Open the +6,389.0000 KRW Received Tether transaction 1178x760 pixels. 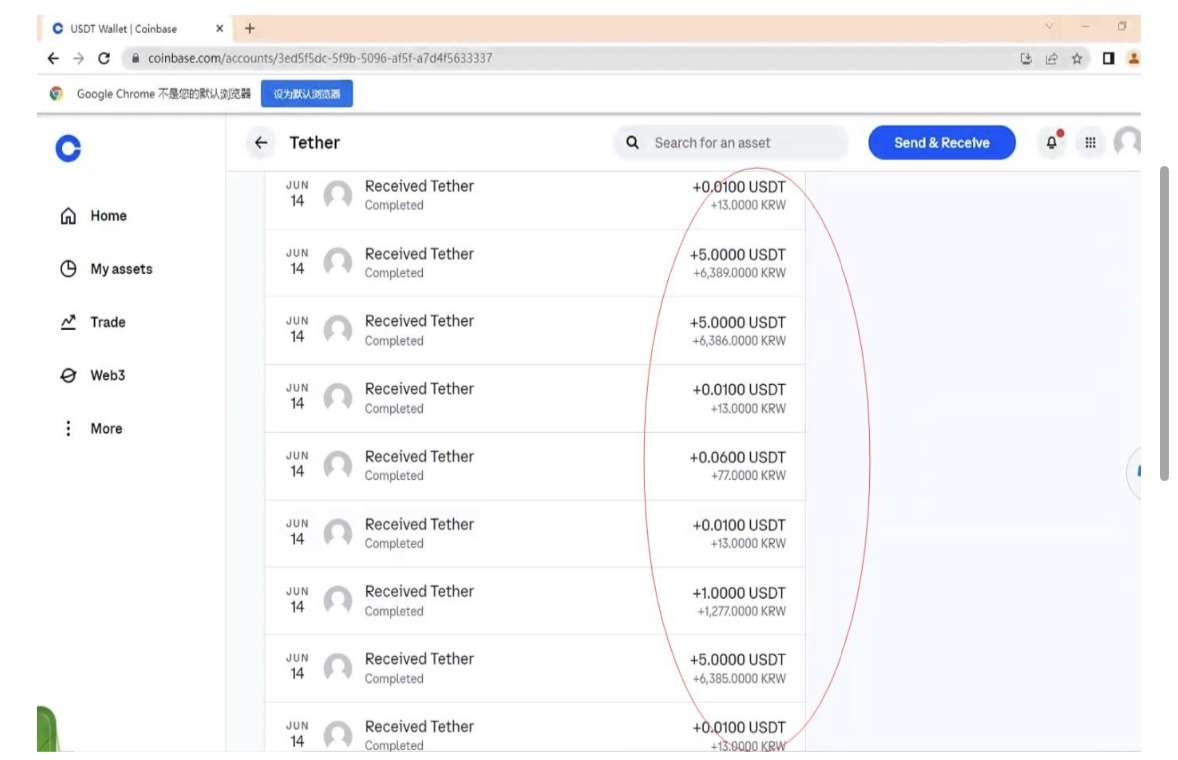pos(535,263)
